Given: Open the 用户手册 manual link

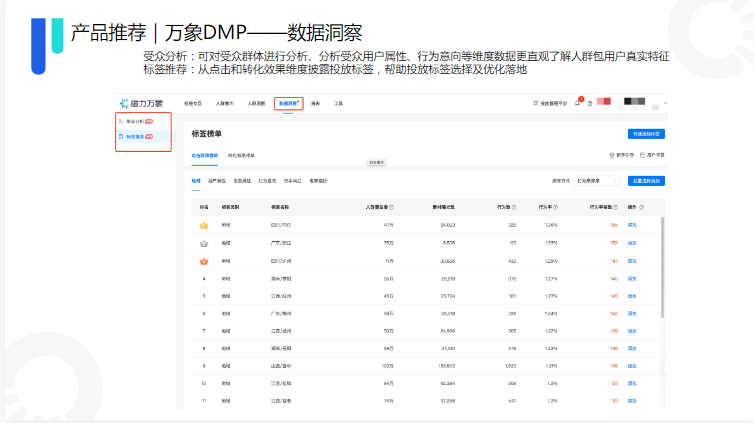Looking at the screenshot, I should click(x=653, y=155).
